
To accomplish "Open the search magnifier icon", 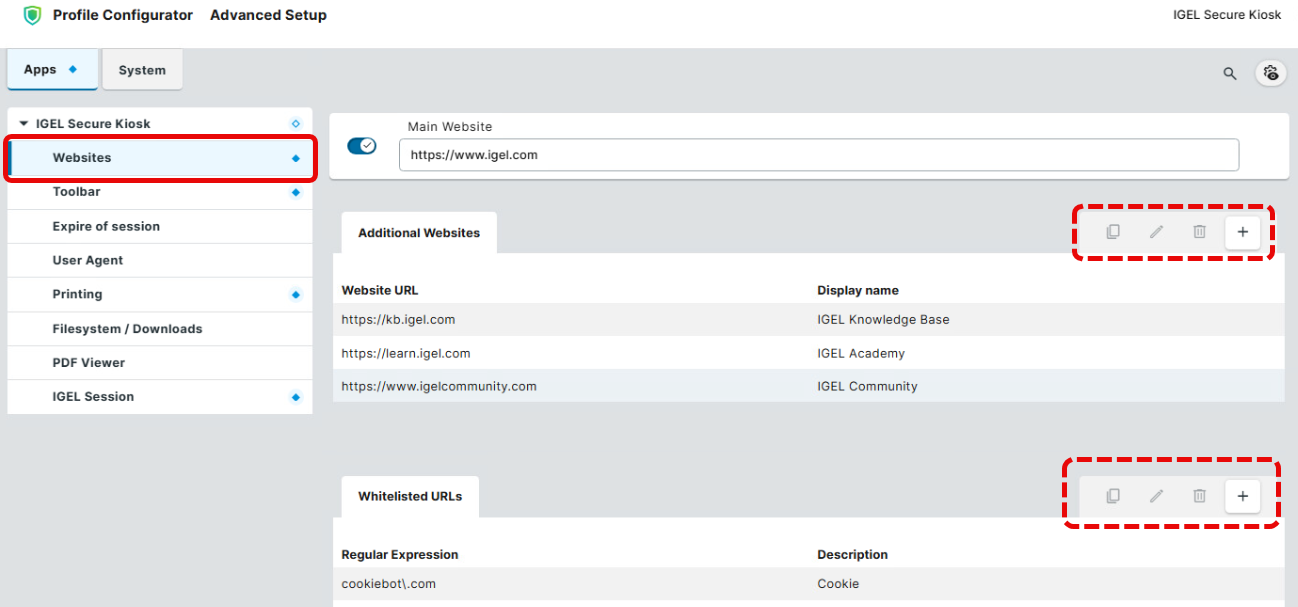I will click(x=1230, y=73).
